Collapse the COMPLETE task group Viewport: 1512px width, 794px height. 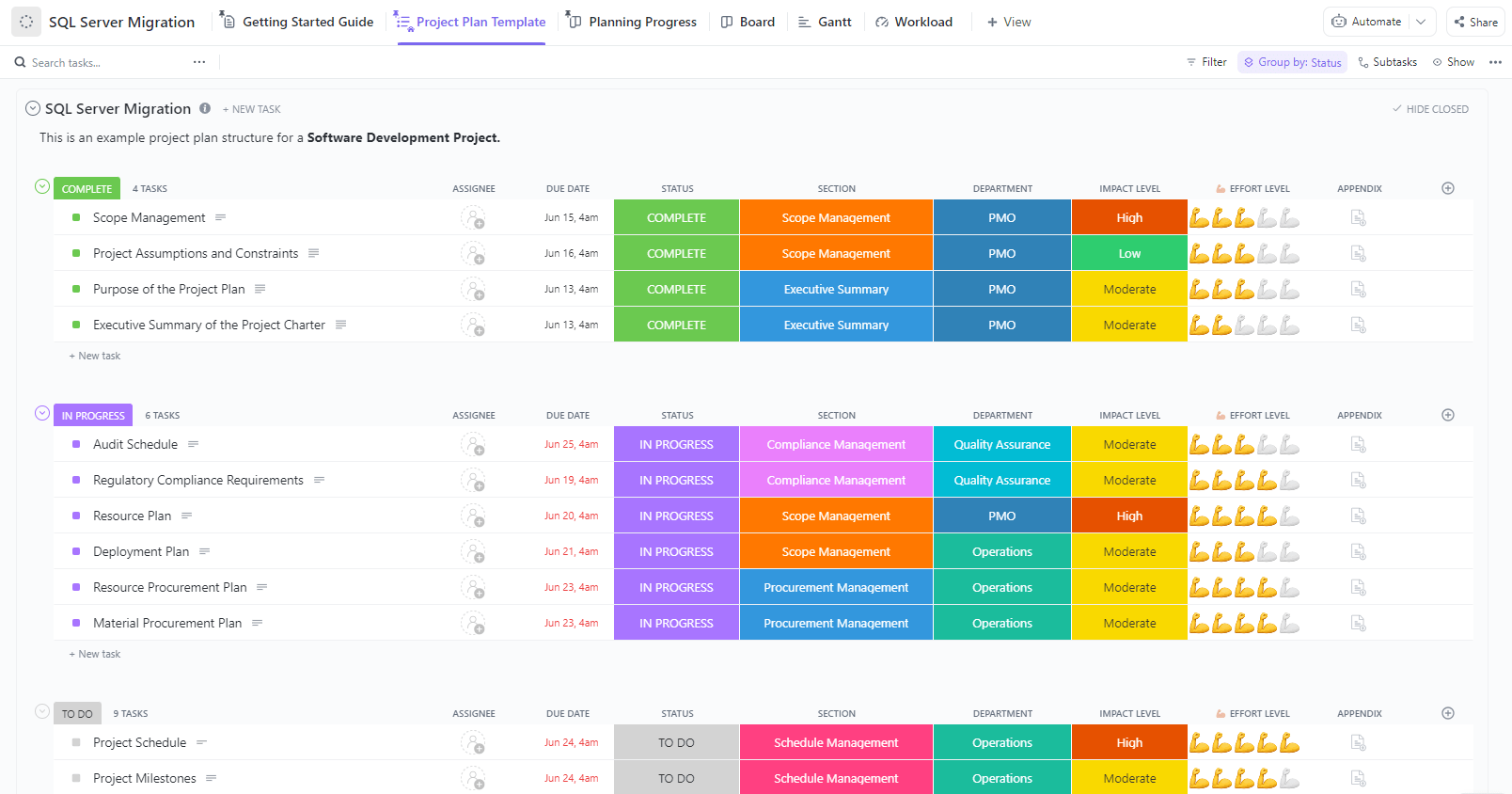click(42, 186)
